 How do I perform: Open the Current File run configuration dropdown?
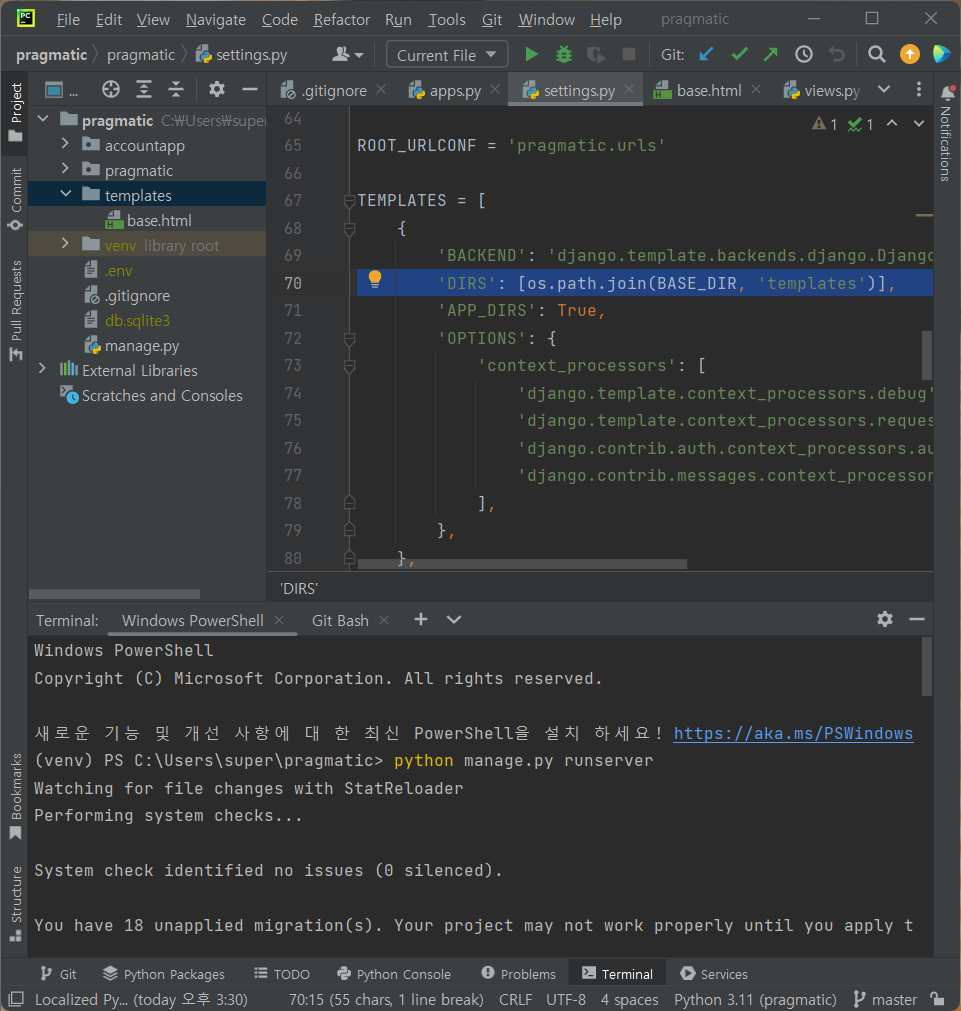pos(447,55)
